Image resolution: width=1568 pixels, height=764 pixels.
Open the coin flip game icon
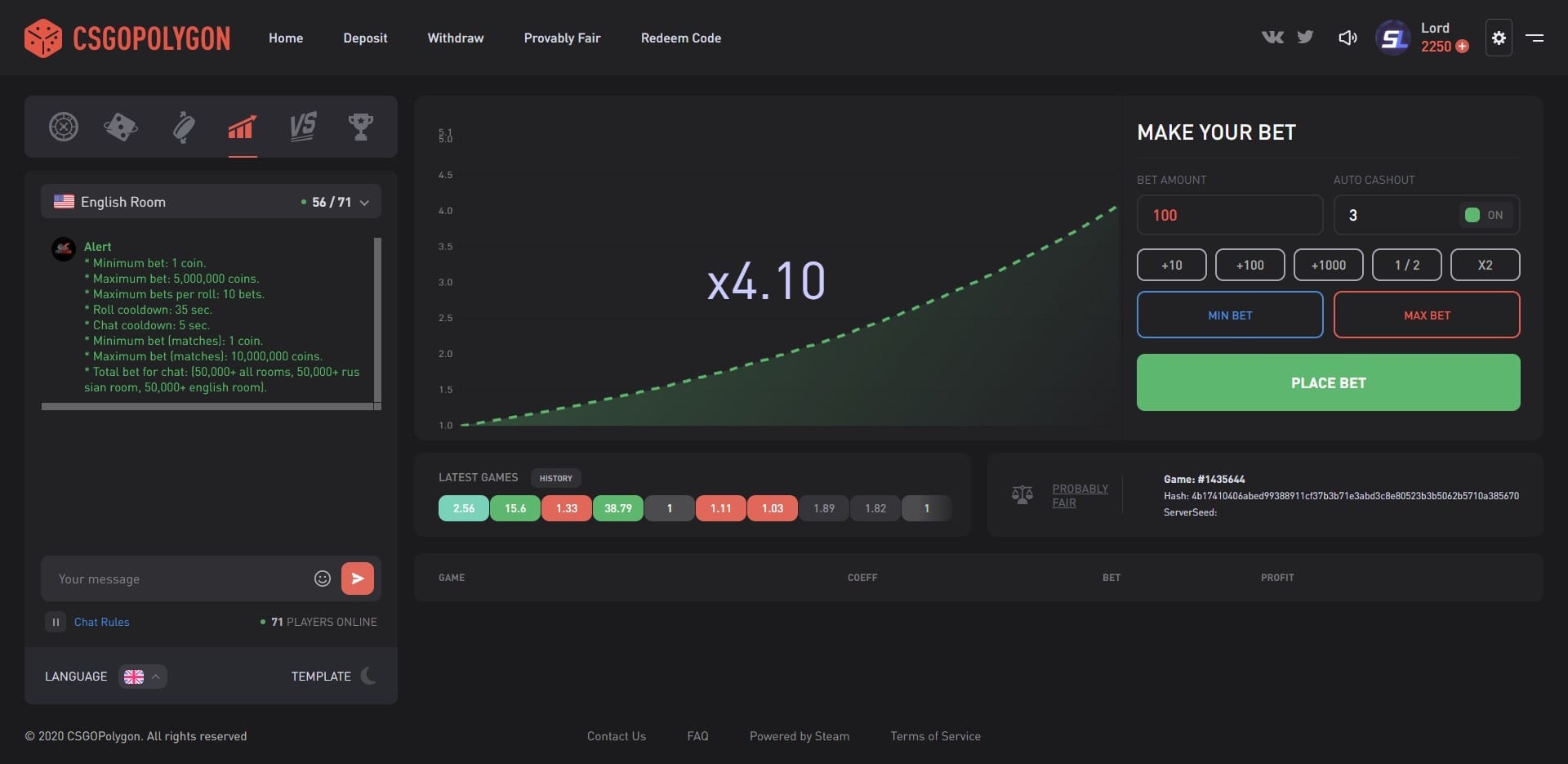coord(184,127)
